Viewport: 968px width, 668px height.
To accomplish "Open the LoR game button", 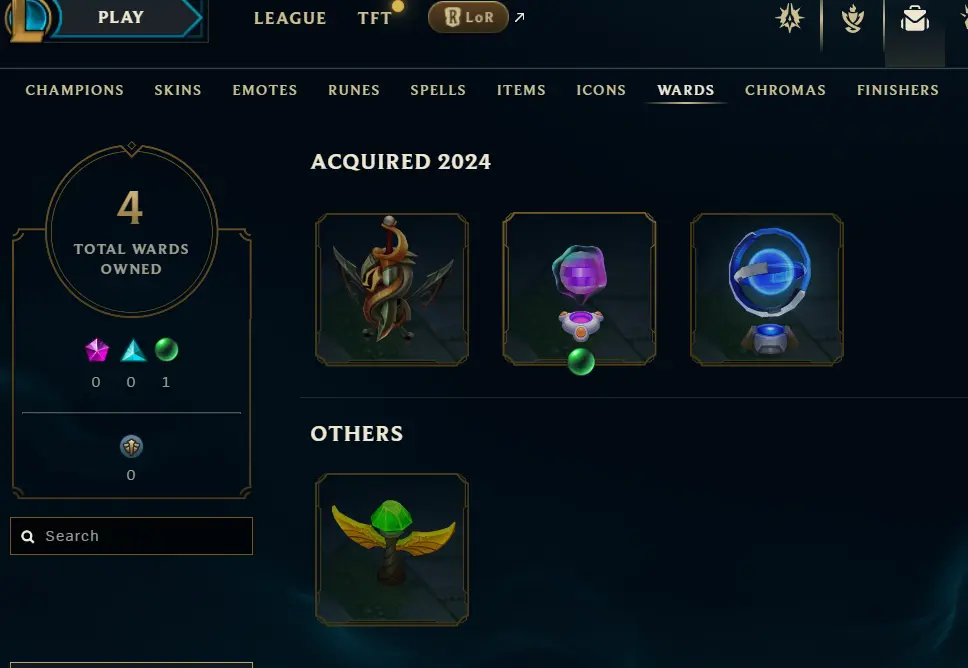I will pos(468,17).
